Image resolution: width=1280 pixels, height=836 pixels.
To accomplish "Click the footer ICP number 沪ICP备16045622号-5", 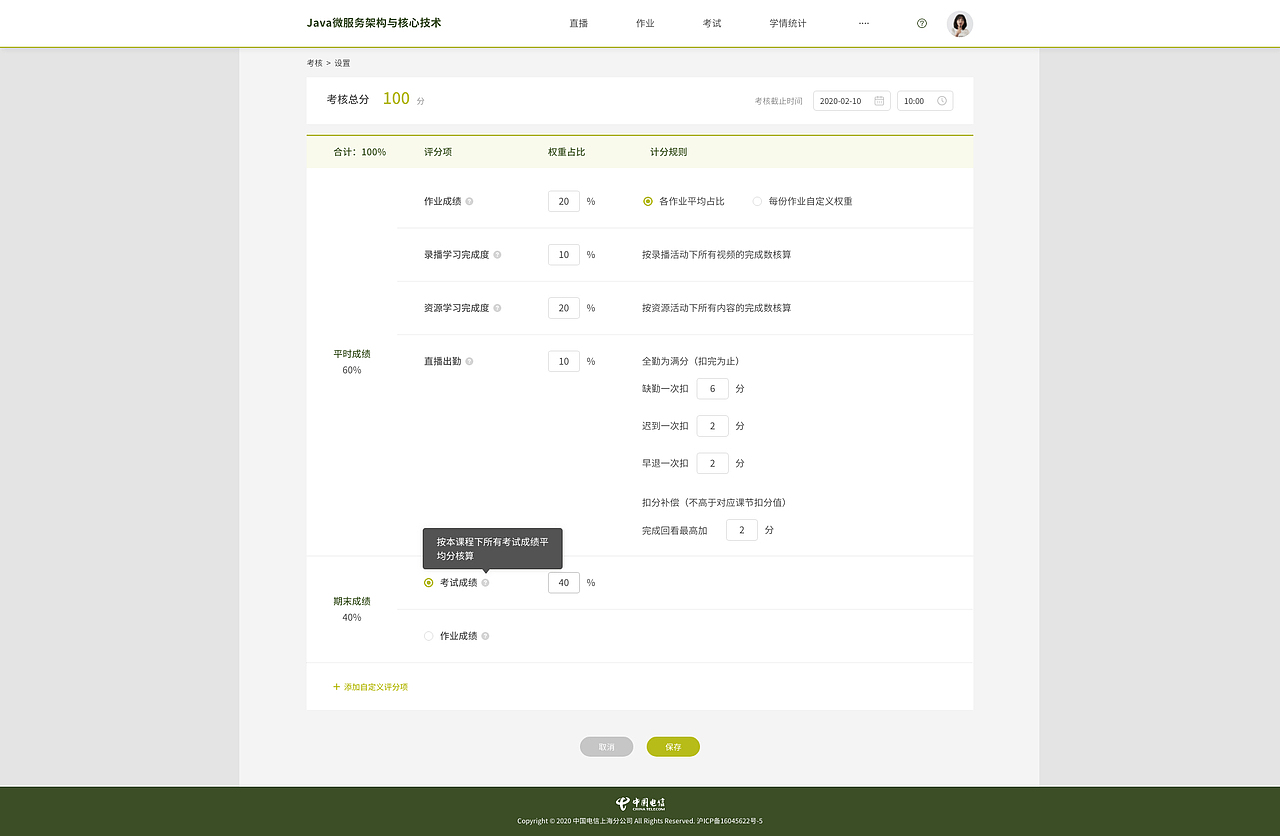I will click(x=729, y=821).
